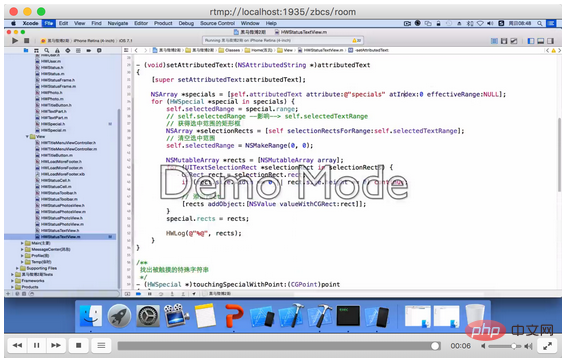Toggle breakpoints in the debug bar
Image resolution: width=564 pixels, height=363 pixels.
click(138, 294)
